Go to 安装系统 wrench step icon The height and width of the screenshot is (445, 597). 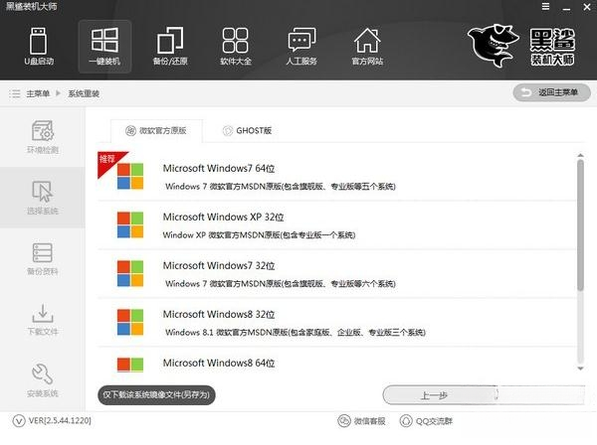click(42, 380)
